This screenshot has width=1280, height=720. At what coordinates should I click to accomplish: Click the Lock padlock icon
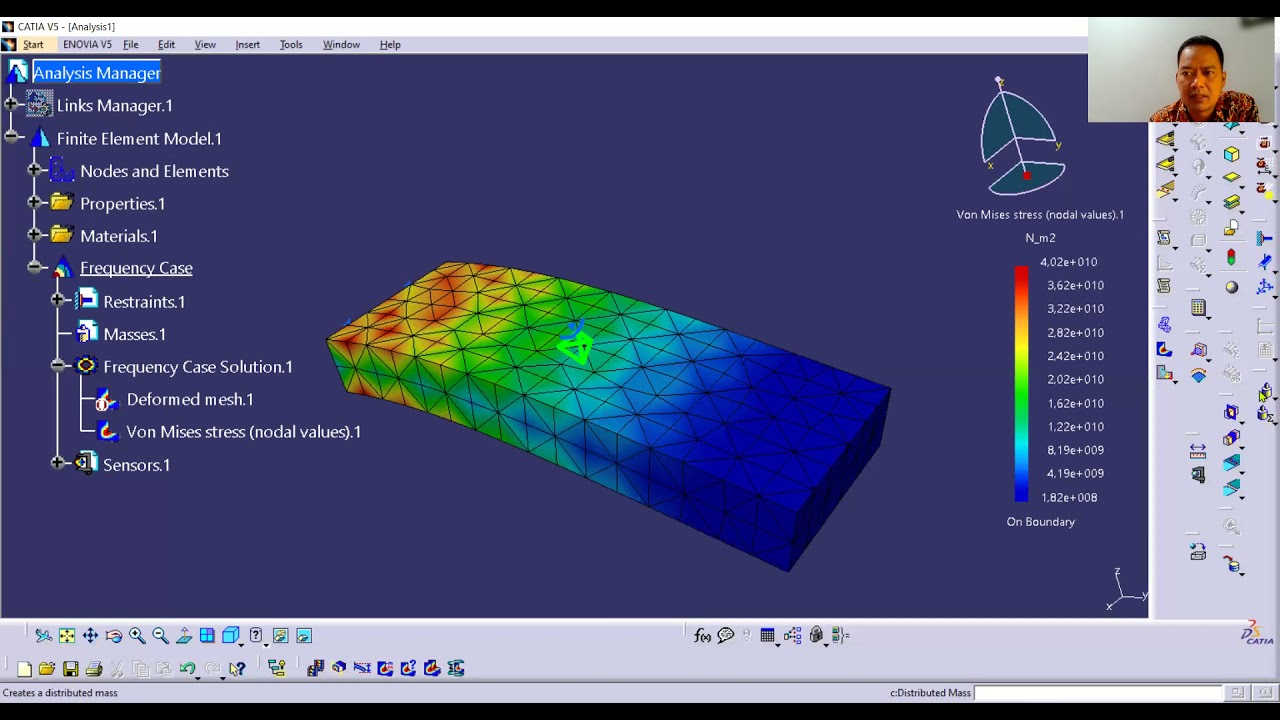pyautogui.click(x=816, y=635)
